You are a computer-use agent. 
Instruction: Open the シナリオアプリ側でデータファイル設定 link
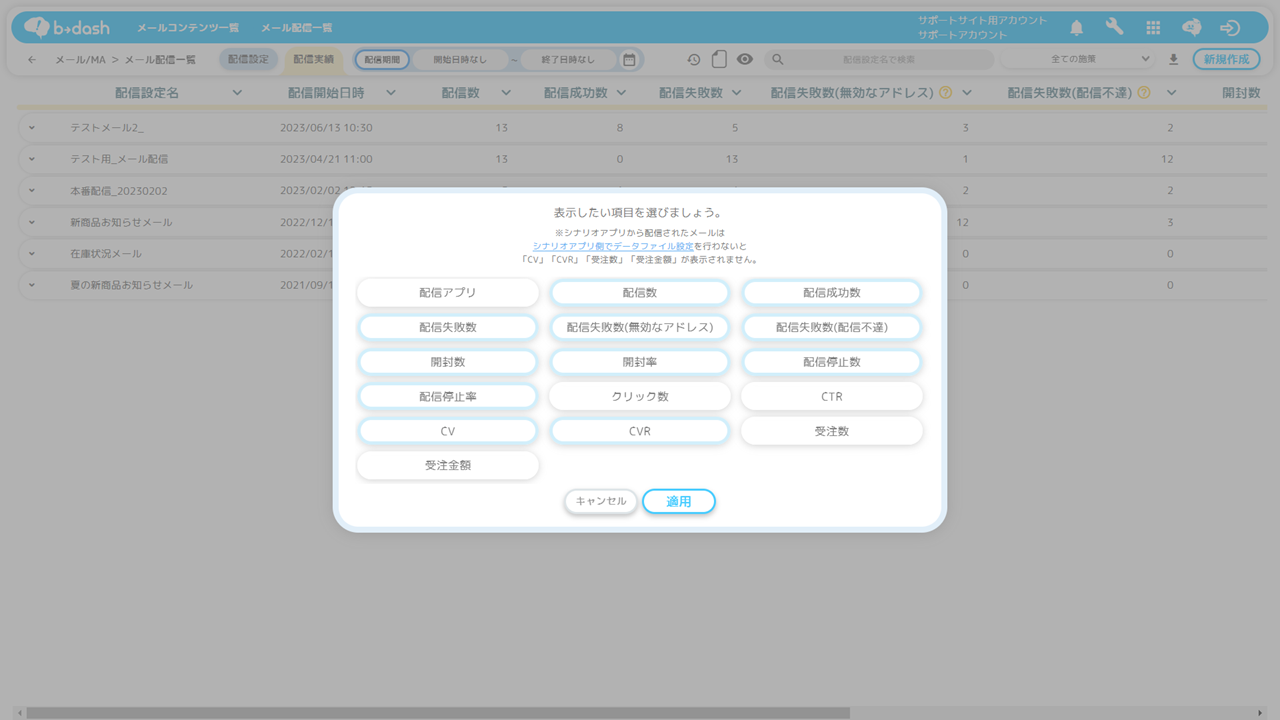pyautogui.click(x=613, y=246)
